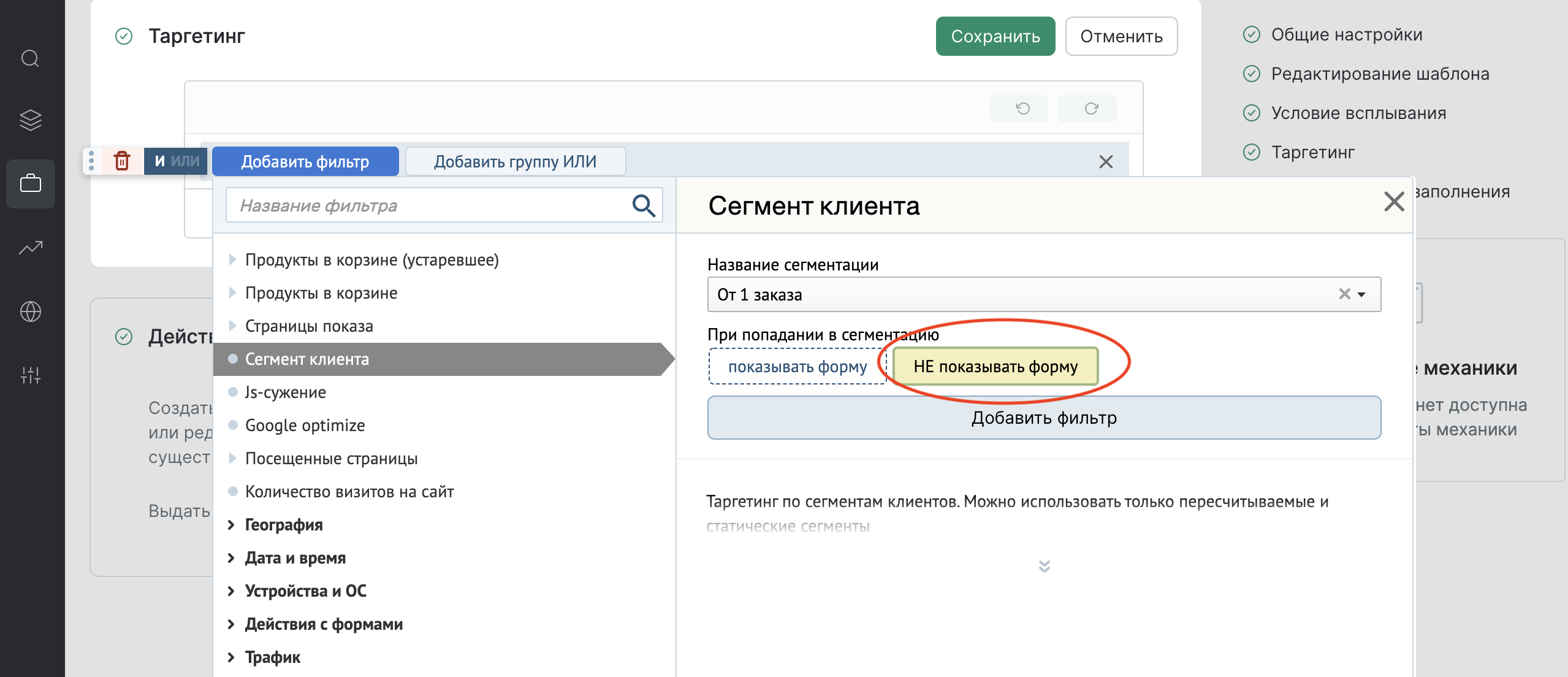Select the Google optimize filter

305,426
